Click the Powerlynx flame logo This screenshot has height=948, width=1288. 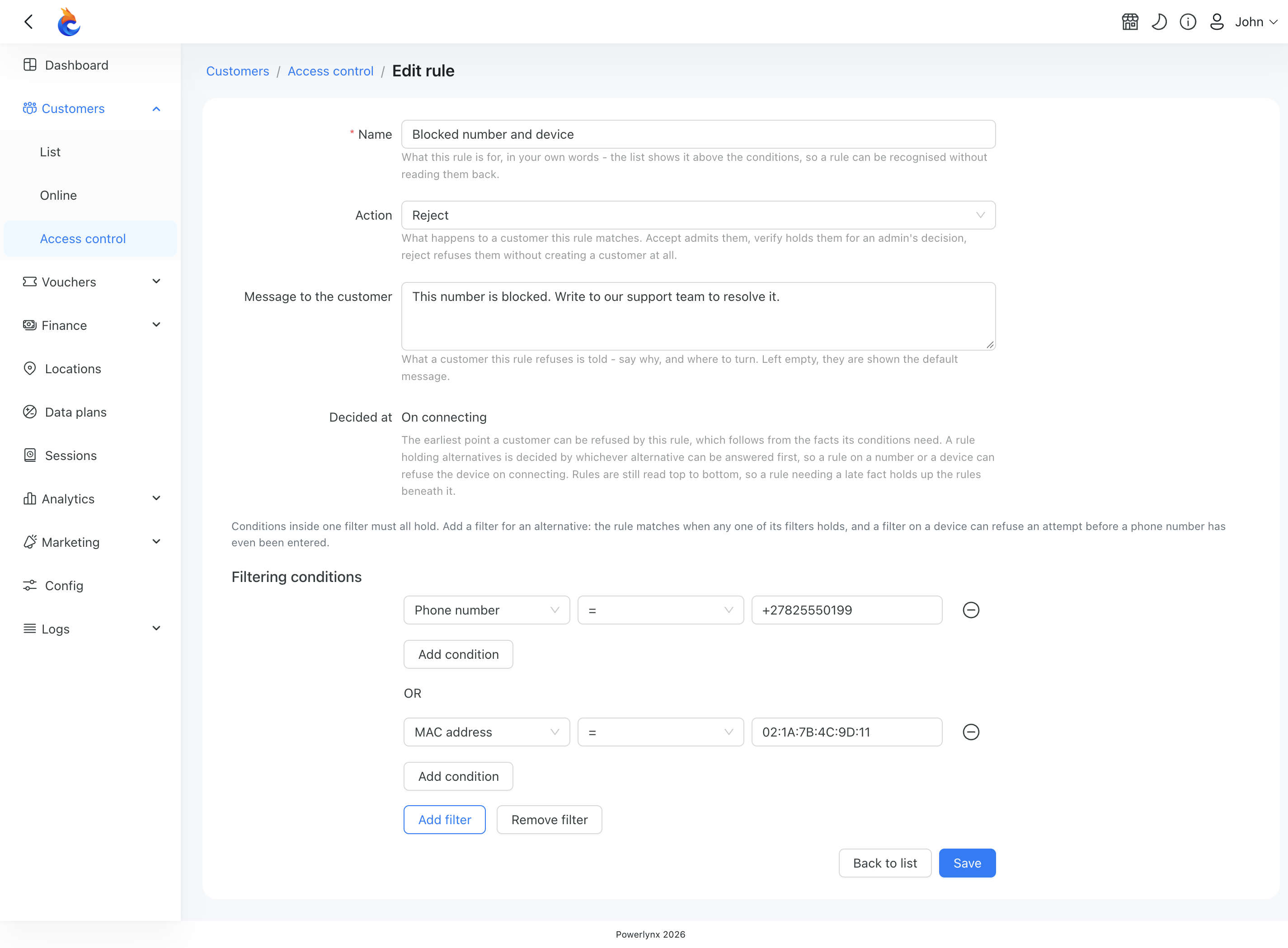[69, 22]
